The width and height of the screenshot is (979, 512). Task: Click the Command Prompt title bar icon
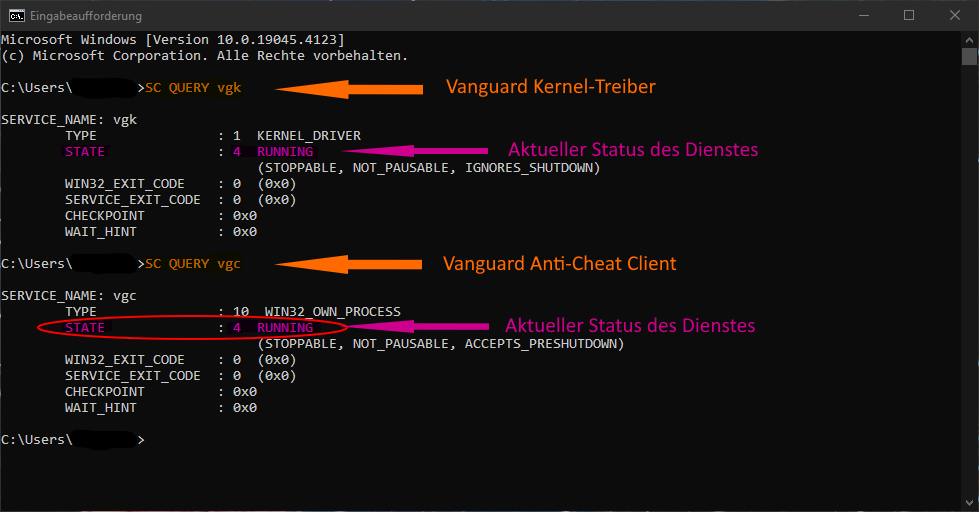pyautogui.click(x=17, y=16)
